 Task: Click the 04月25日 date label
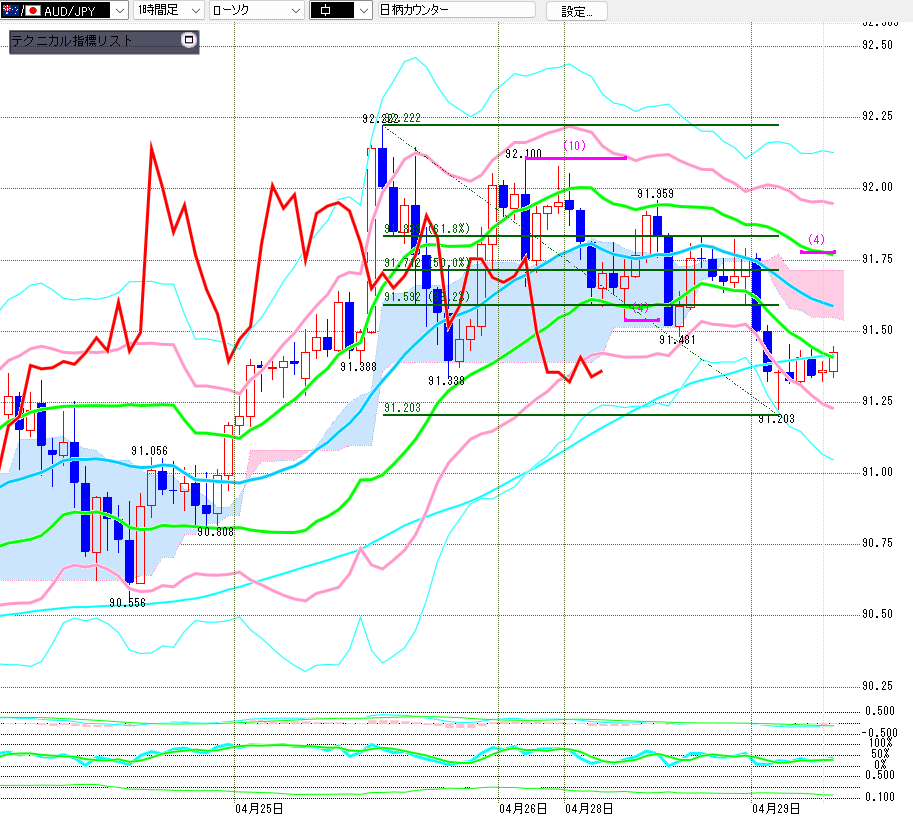[259, 808]
